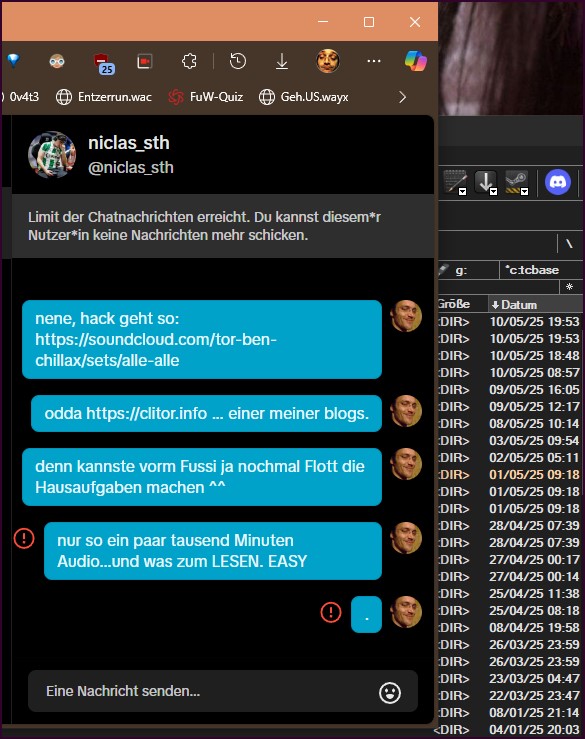
Task: Open the soundcloud.com link in chat message
Action: (156, 350)
